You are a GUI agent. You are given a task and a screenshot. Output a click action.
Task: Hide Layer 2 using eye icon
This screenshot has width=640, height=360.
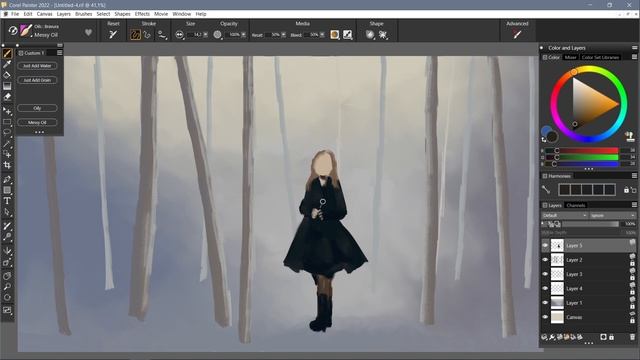pos(545,260)
